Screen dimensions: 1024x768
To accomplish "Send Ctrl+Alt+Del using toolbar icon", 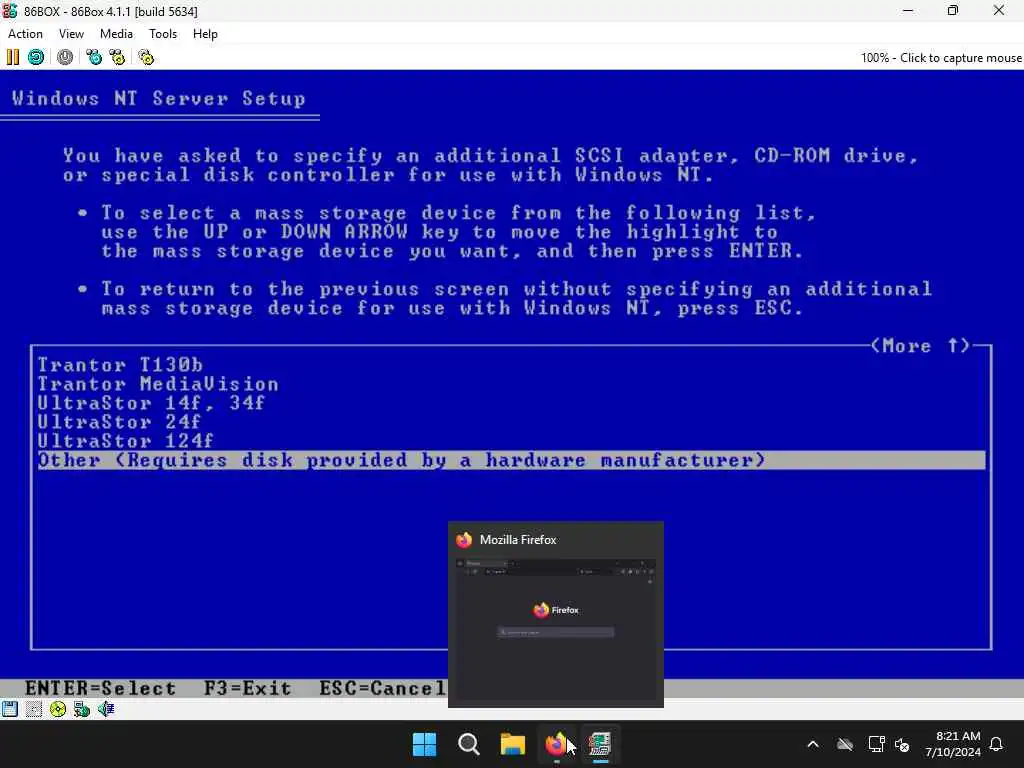I will click(94, 57).
